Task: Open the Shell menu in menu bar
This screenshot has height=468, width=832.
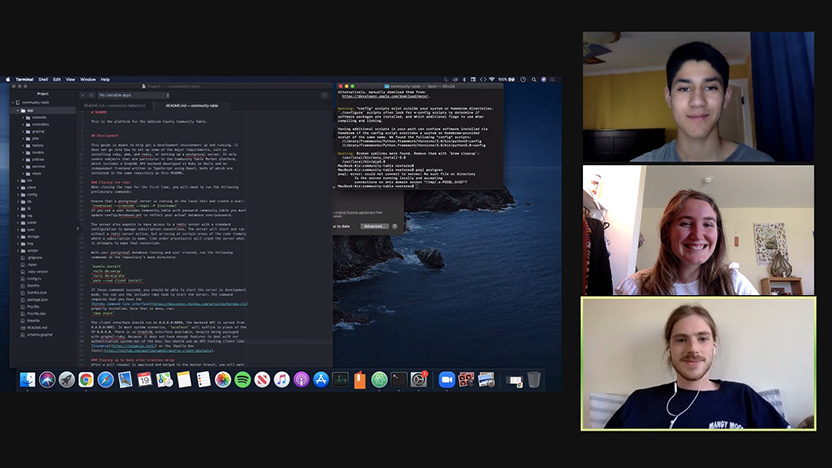Action: pyautogui.click(x=42, y=79)
